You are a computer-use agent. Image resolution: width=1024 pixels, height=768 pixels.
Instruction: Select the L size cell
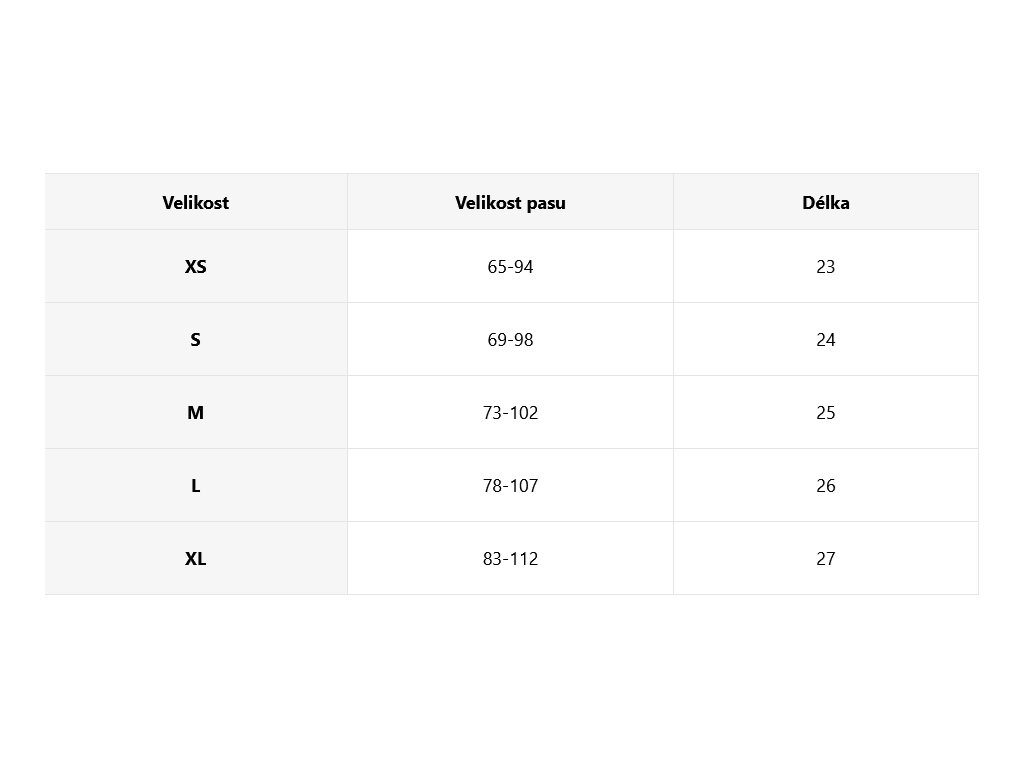[x=196, y=486]
